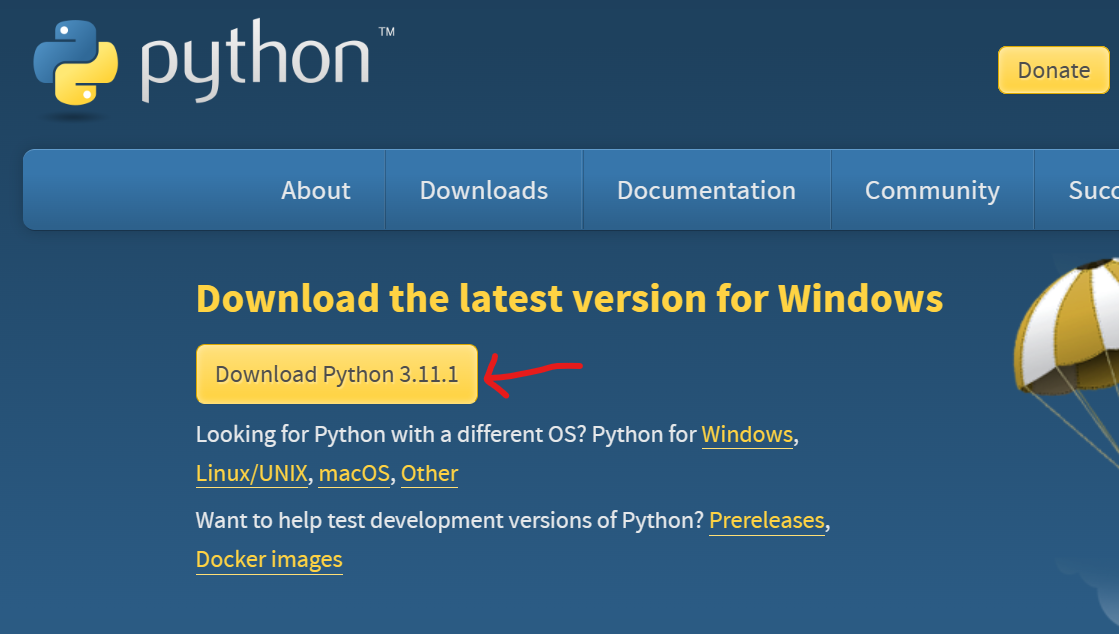Click 'Download the latest version for Windows' heading
The height and width of the screenshot is (634, 1119).
pos(569,298)
